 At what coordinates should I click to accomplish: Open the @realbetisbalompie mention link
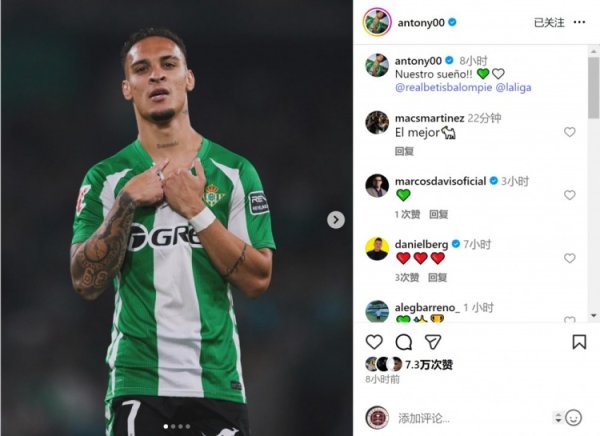(x=443, y=88)
